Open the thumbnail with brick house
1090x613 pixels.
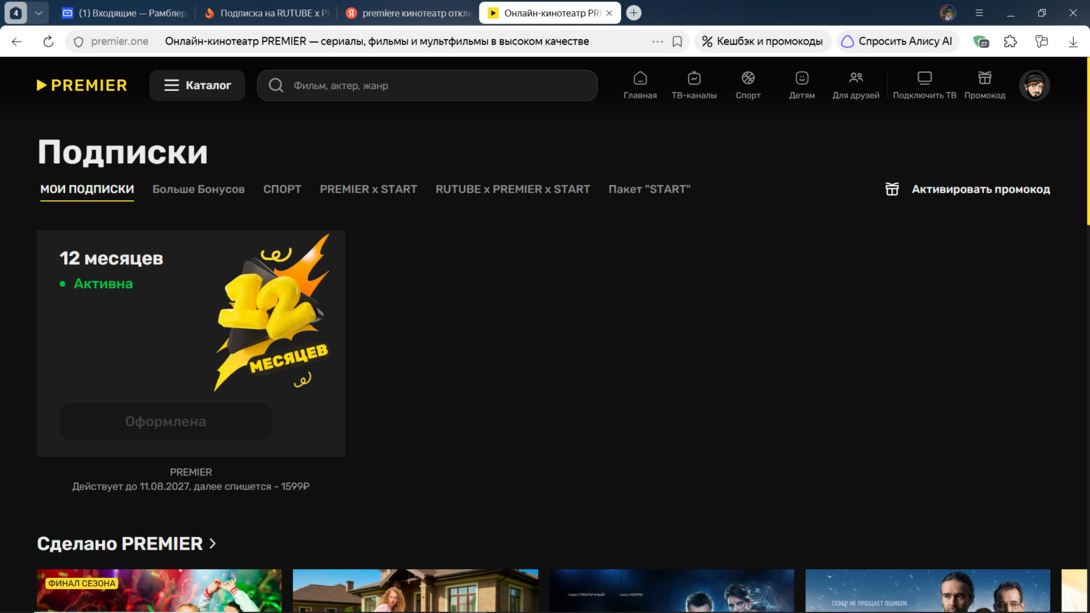(x=415, y=591)
